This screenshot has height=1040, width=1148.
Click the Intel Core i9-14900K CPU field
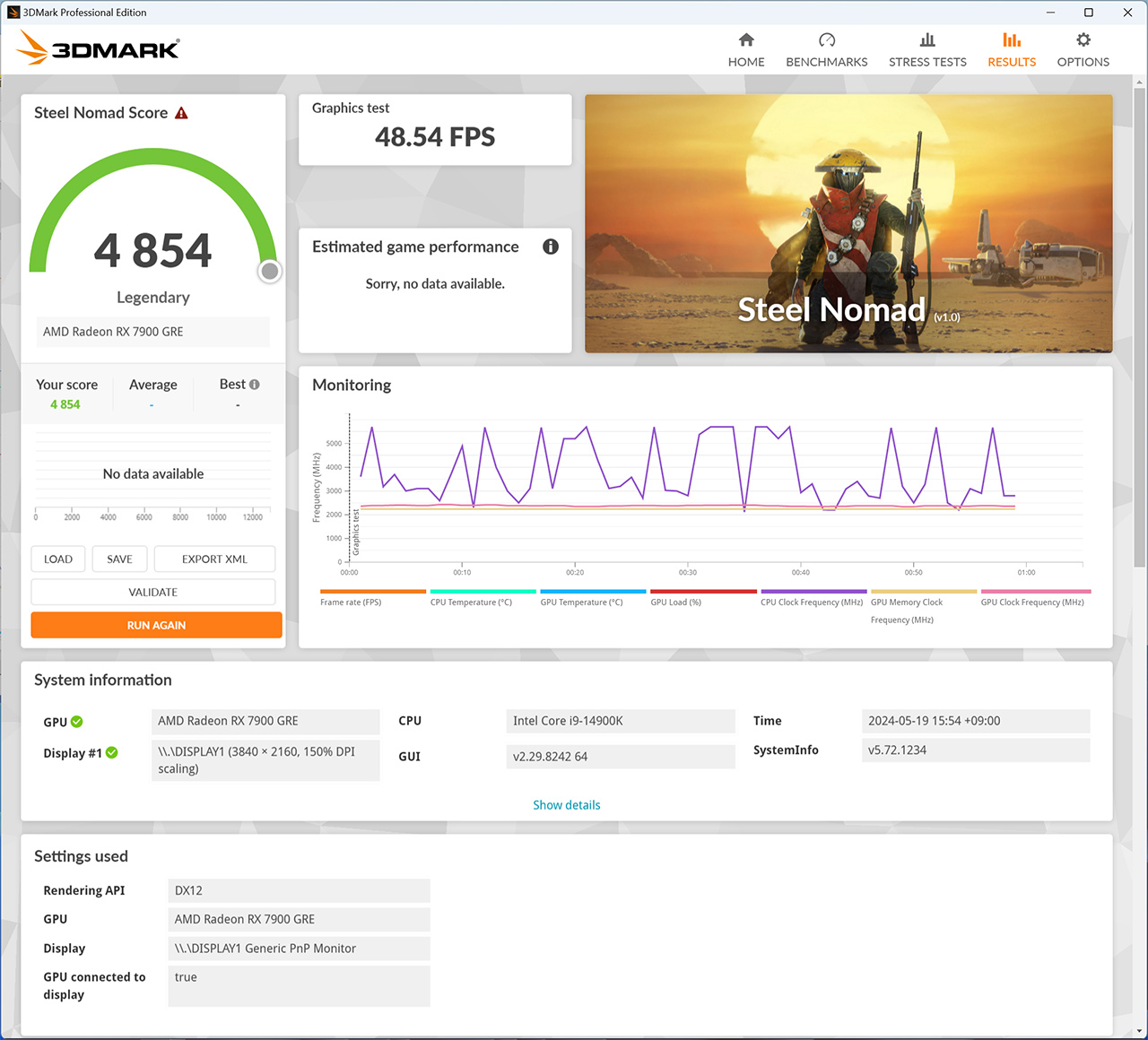tap(621, 721)
